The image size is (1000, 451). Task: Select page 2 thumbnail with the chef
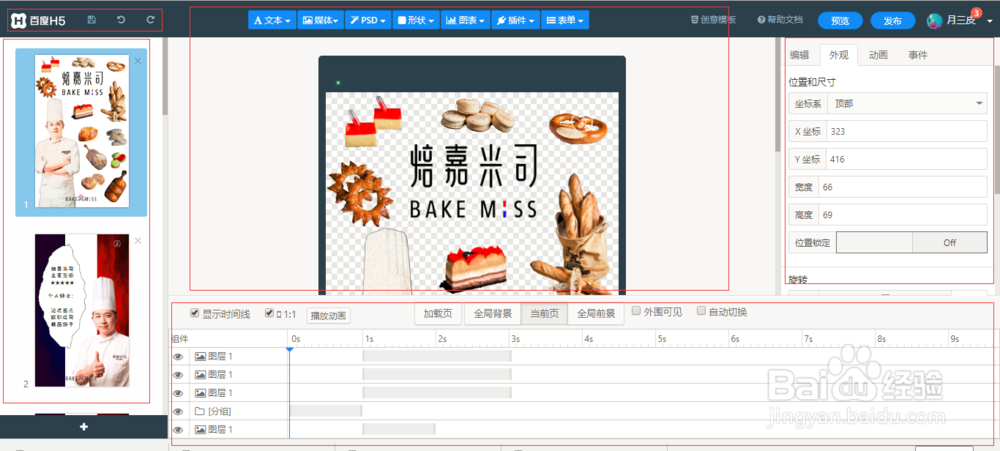pyautogui.click(x=82, y=310)
